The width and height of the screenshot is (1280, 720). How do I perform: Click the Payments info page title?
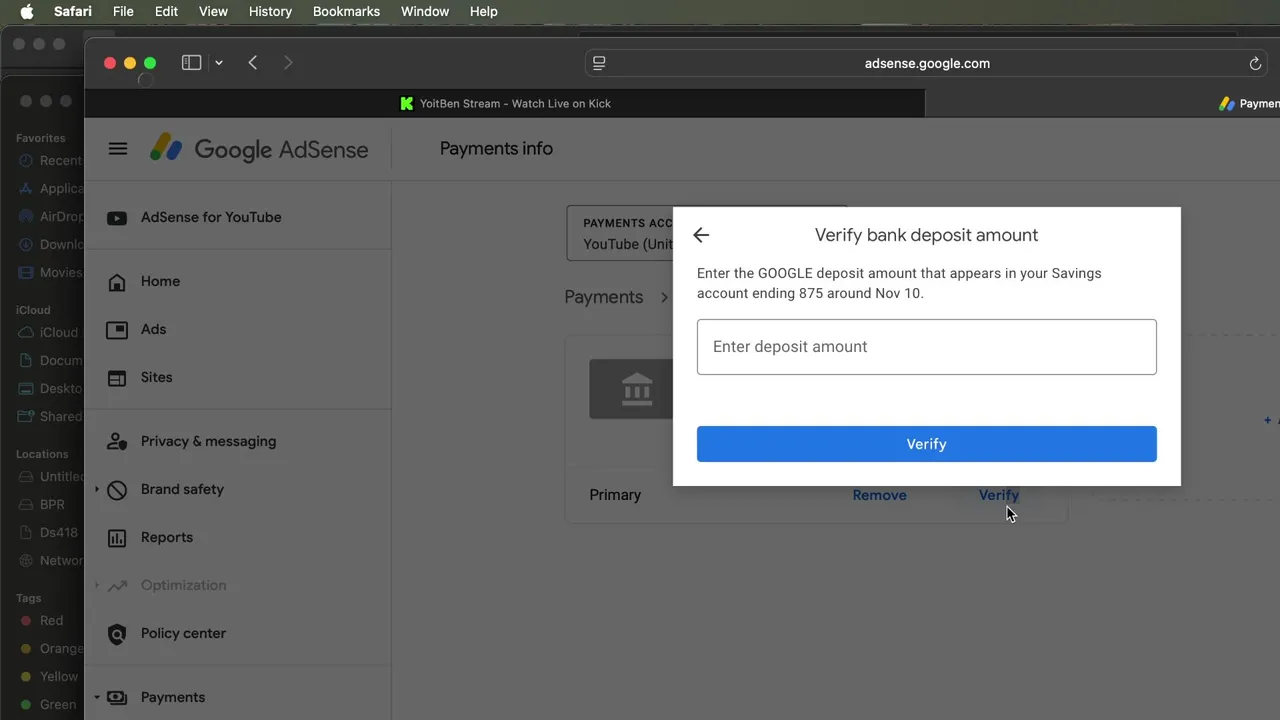click(496, 149)
